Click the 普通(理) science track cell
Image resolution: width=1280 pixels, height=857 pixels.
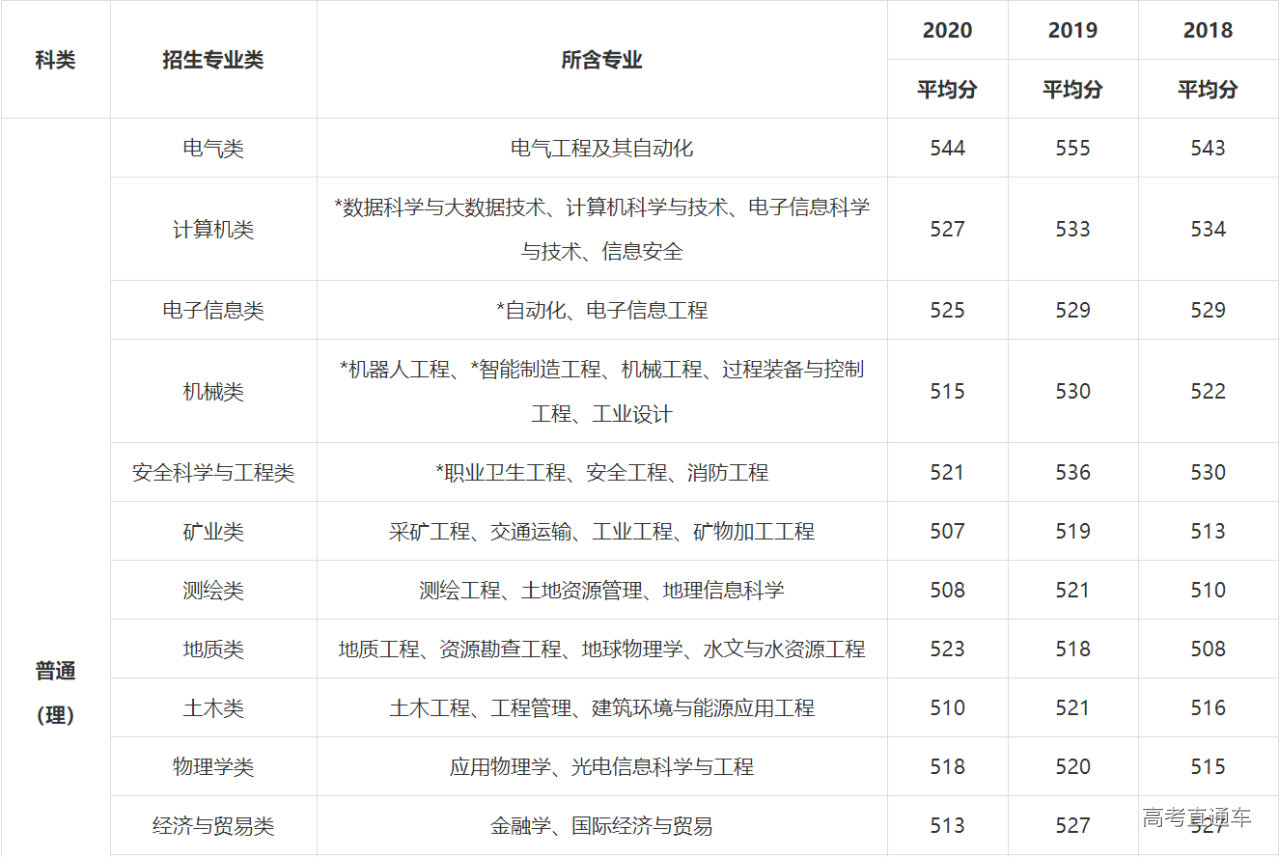click(55, 692)
